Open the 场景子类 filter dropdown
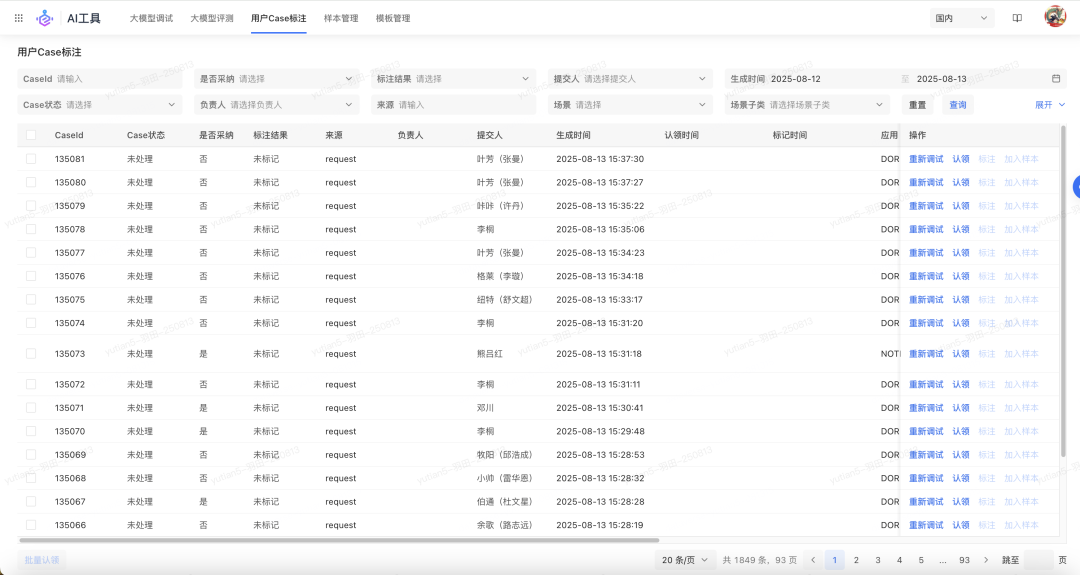The width and height of the screenshot is (1080, 575). point(807,105)
